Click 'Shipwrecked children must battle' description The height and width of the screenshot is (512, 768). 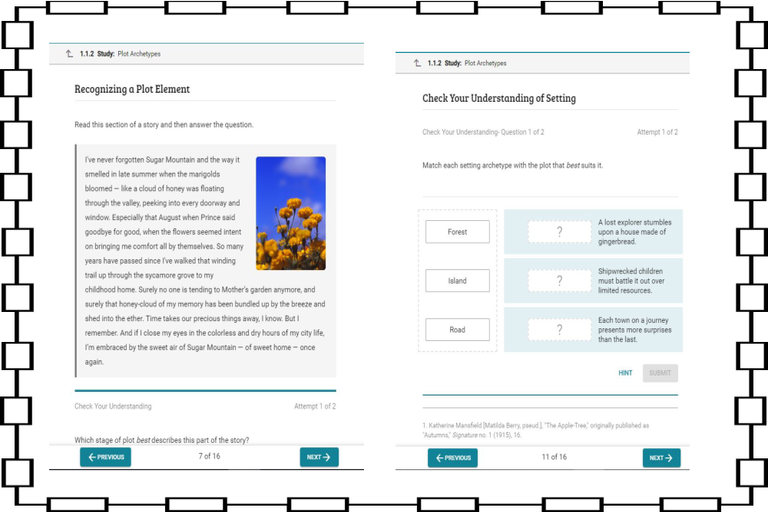(631, 281)
